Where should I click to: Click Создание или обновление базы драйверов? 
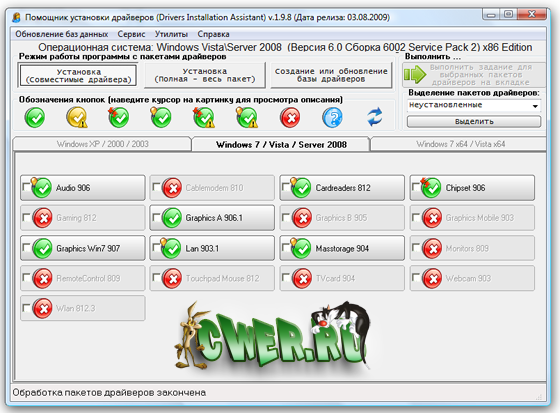click(331, 75)
